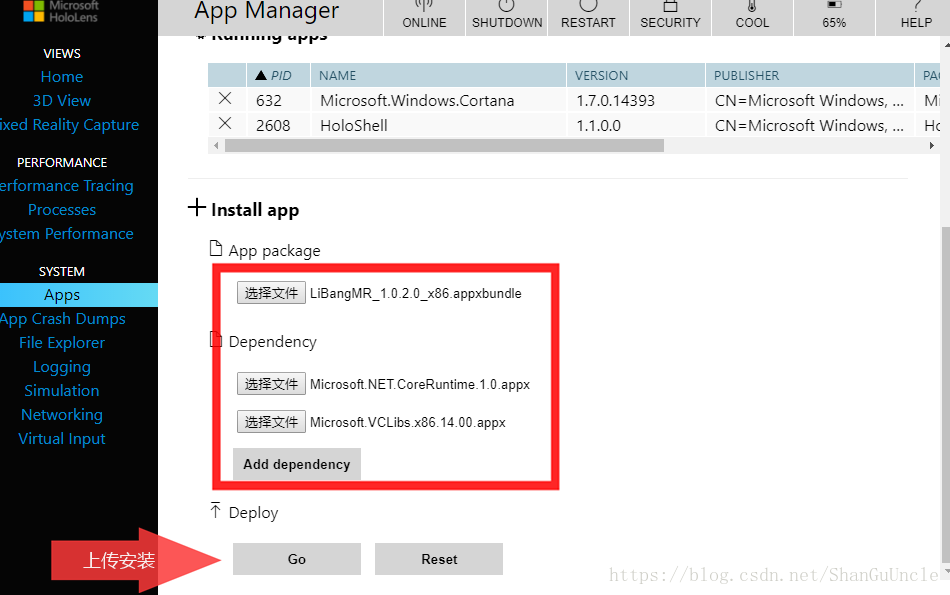The width and height of the screenshot is (950, 595).
Task: Click Go to deploy the app
Action: (x=297, y=559)
